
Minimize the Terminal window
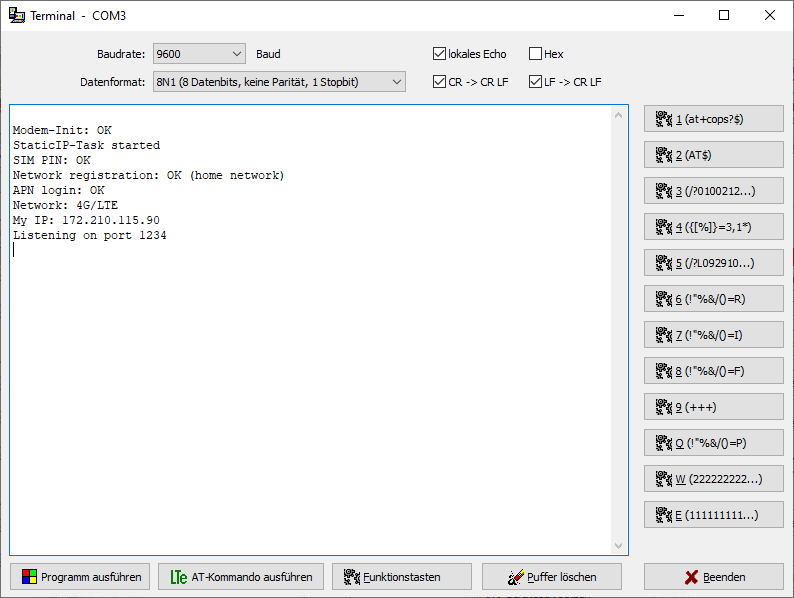679,15
